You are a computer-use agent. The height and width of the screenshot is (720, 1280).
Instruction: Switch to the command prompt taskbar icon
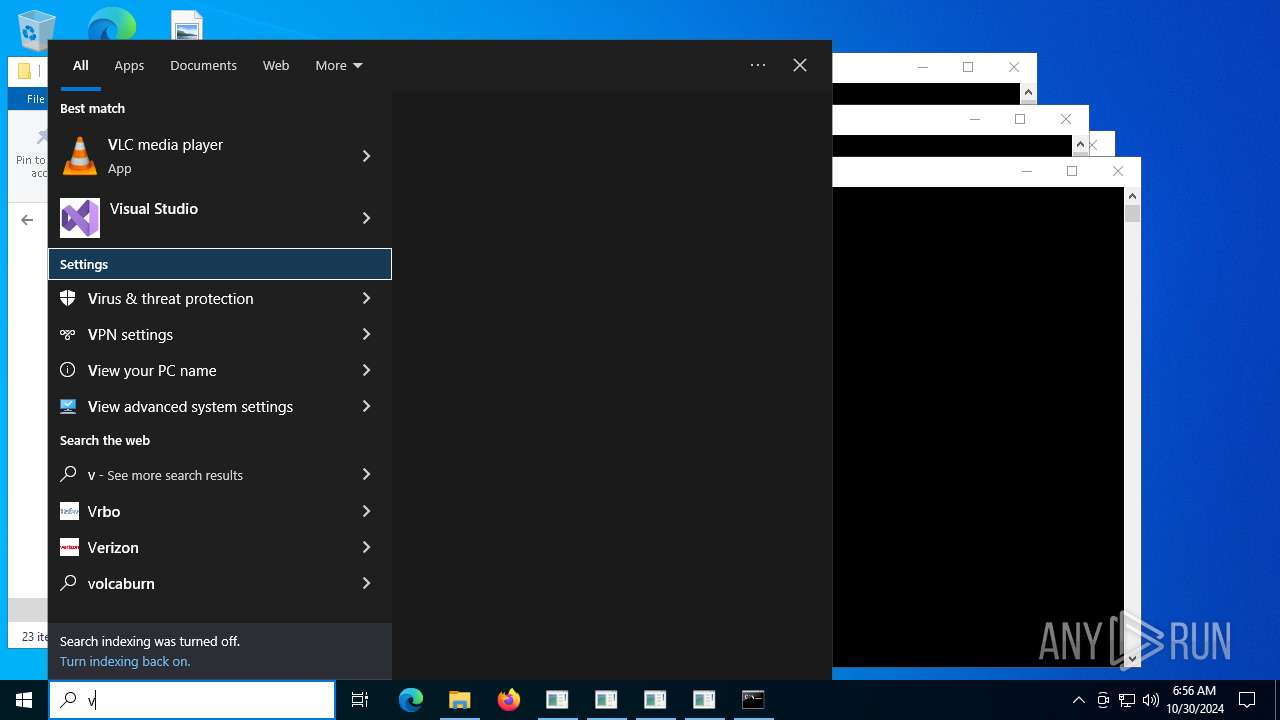(753, 700)
